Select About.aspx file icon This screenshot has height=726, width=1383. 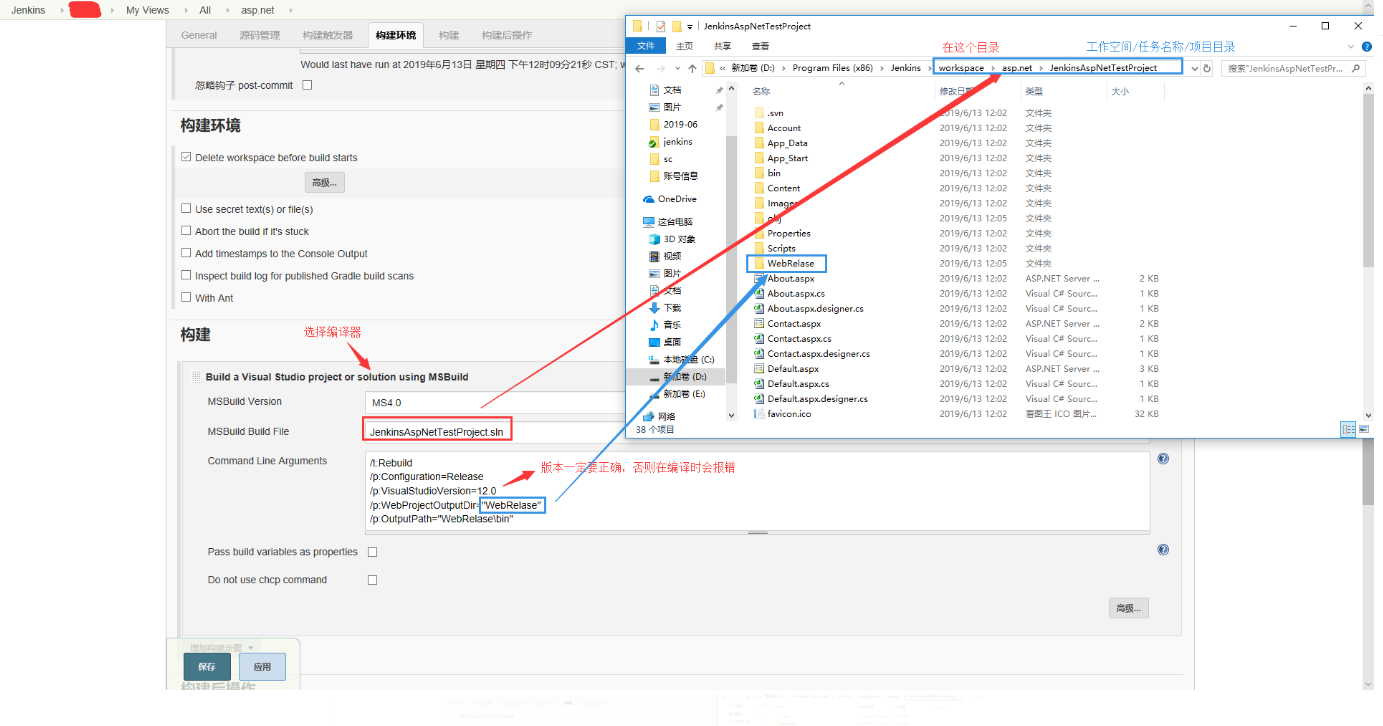click(x=759, y=278)
